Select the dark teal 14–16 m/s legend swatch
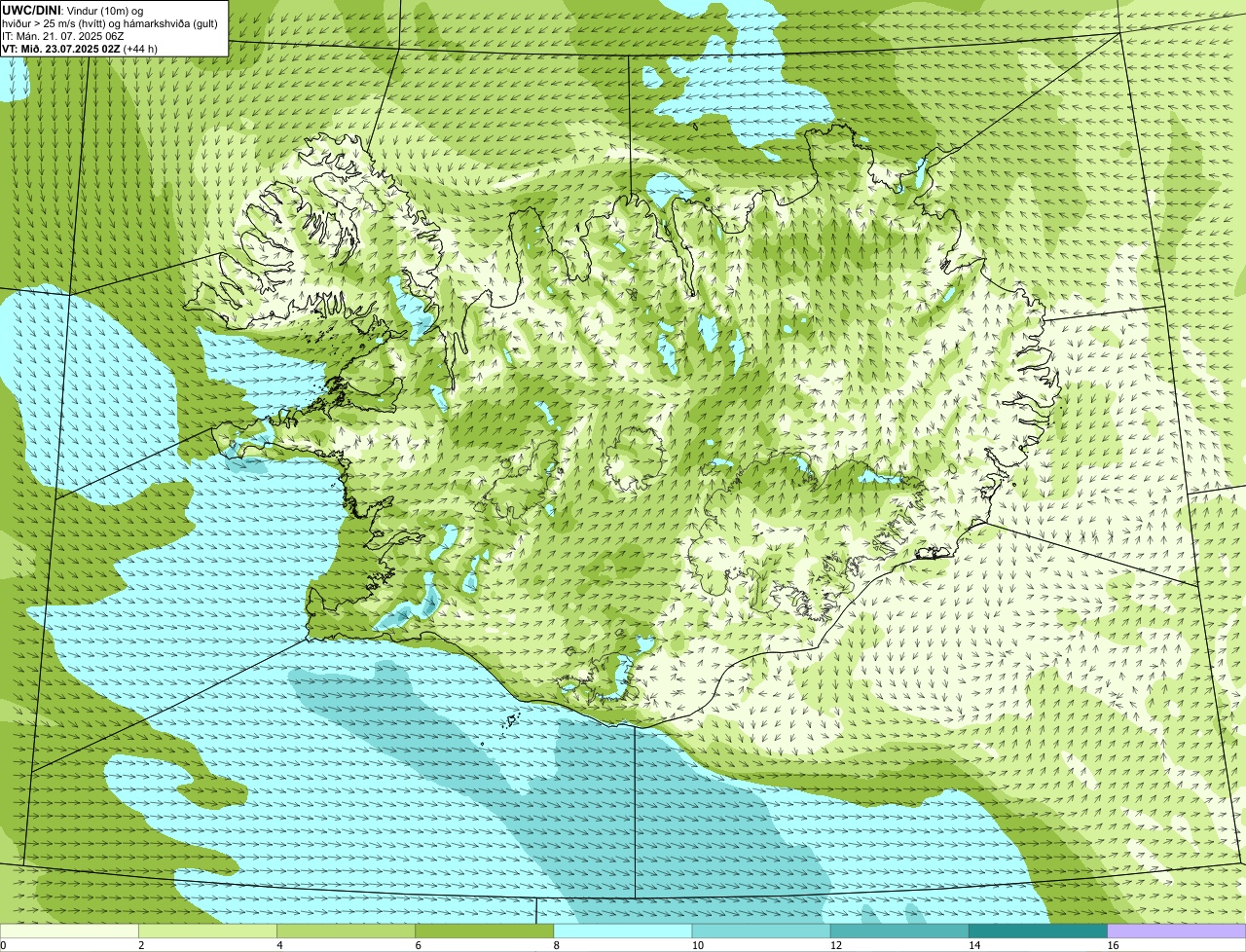 [1039, 932]
